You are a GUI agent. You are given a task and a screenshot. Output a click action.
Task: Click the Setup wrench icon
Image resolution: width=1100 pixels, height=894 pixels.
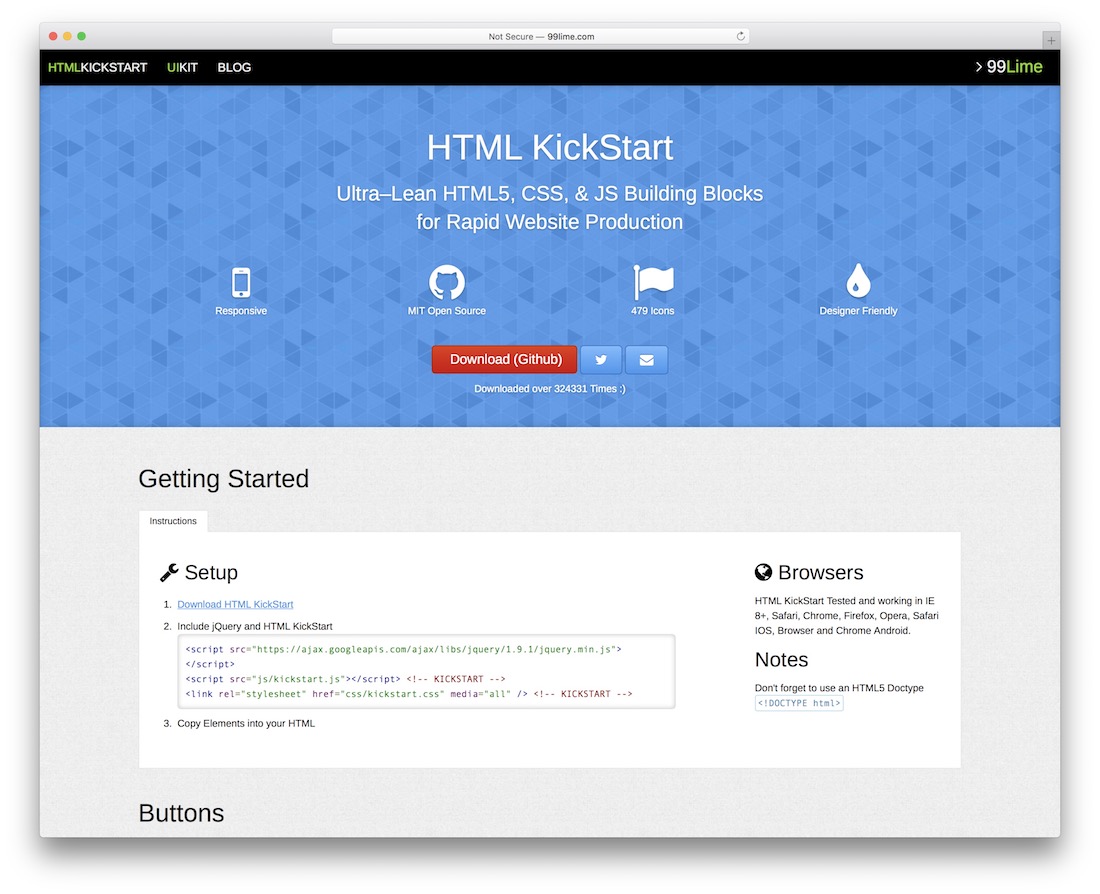coord(169,573)
